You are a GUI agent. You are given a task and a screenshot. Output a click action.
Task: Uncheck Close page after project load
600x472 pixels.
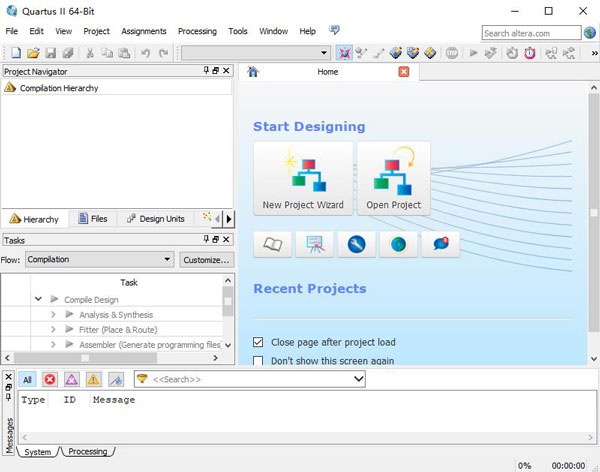coord(258,342)
